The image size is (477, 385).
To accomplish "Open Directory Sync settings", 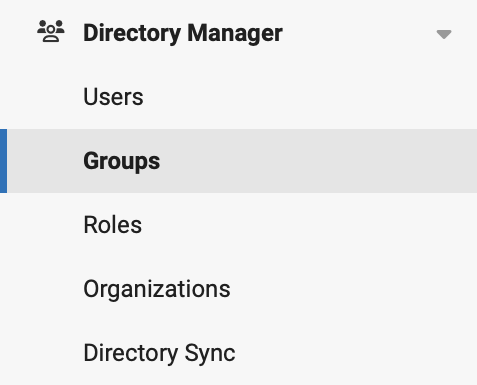I will (x=159, y=353).
